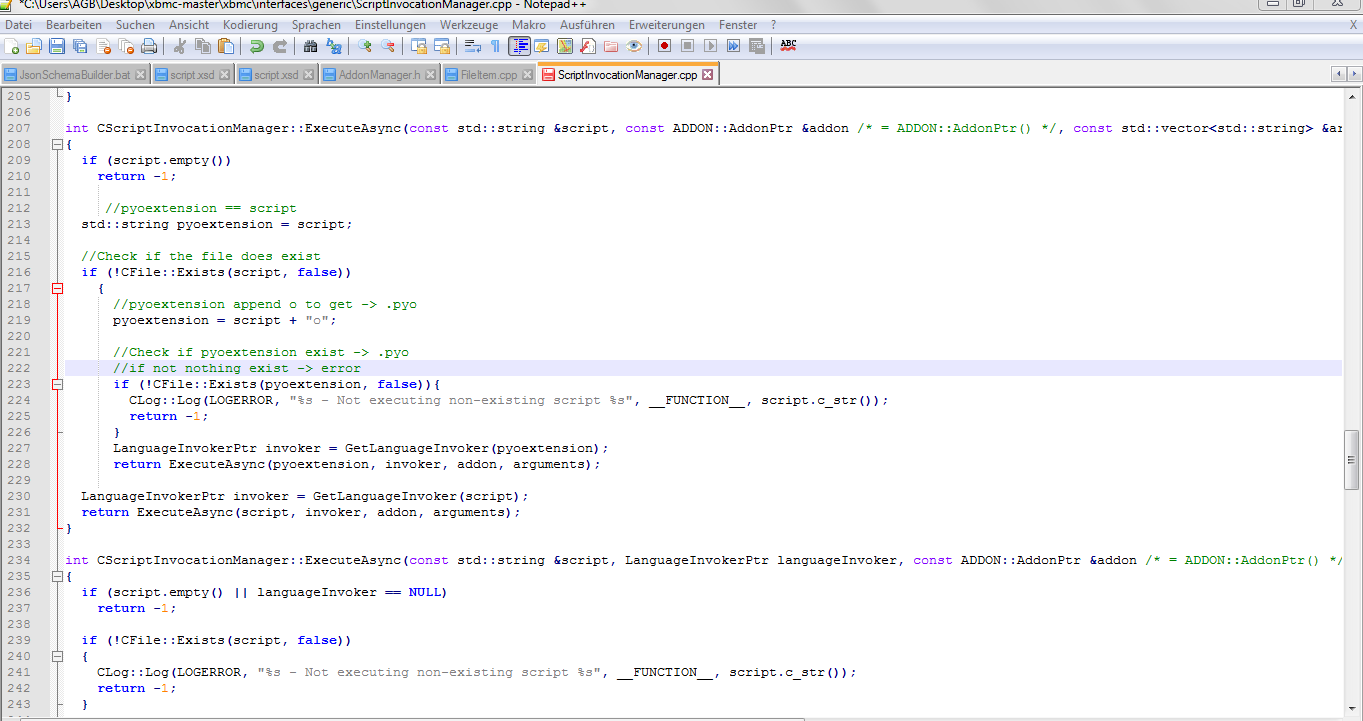Open the Fenster menu
Image resolution: width=1363 pixels, height=721 pixels.
tap(738, 25)
